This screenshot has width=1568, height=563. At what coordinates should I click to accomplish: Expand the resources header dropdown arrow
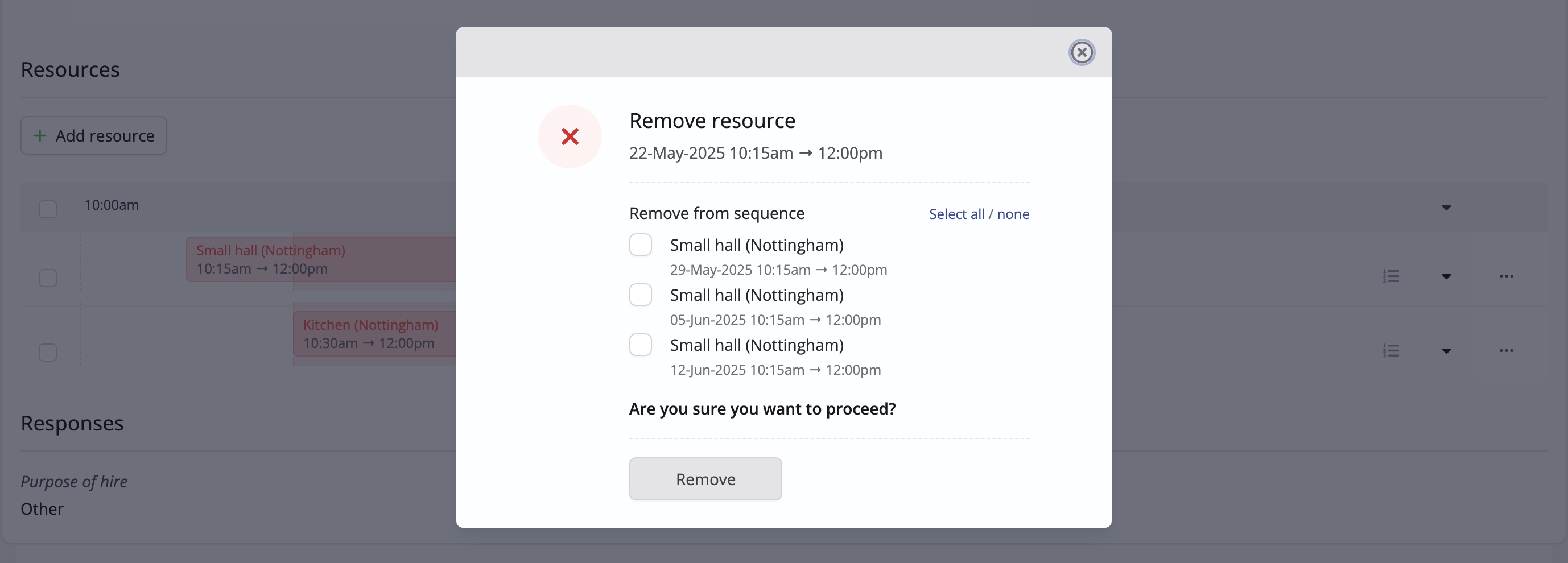[1446, 208]
